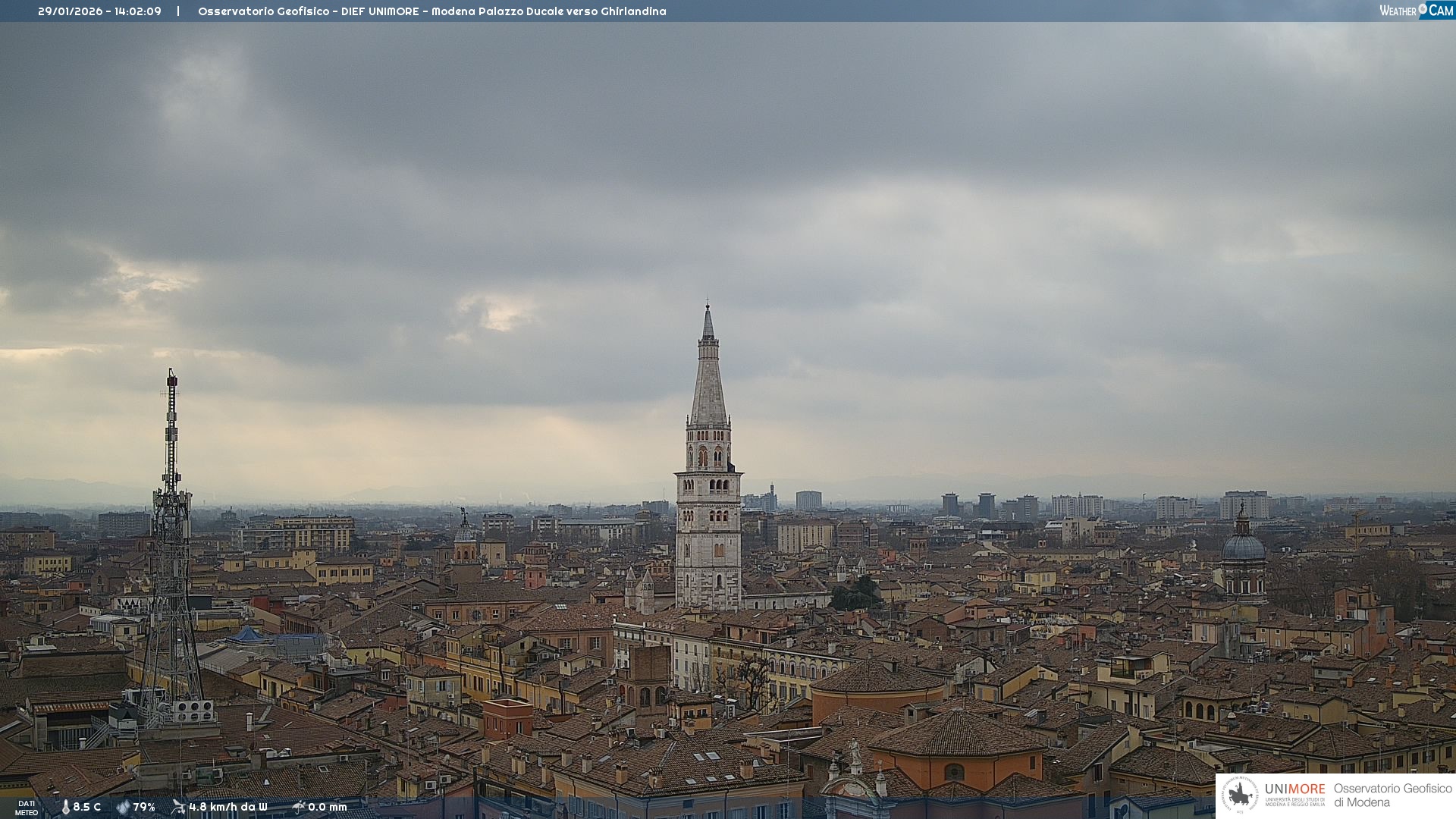Click the WeatherCam camera lens icon
This screenshot has width=1456, height=819.
coord(1423,8)
